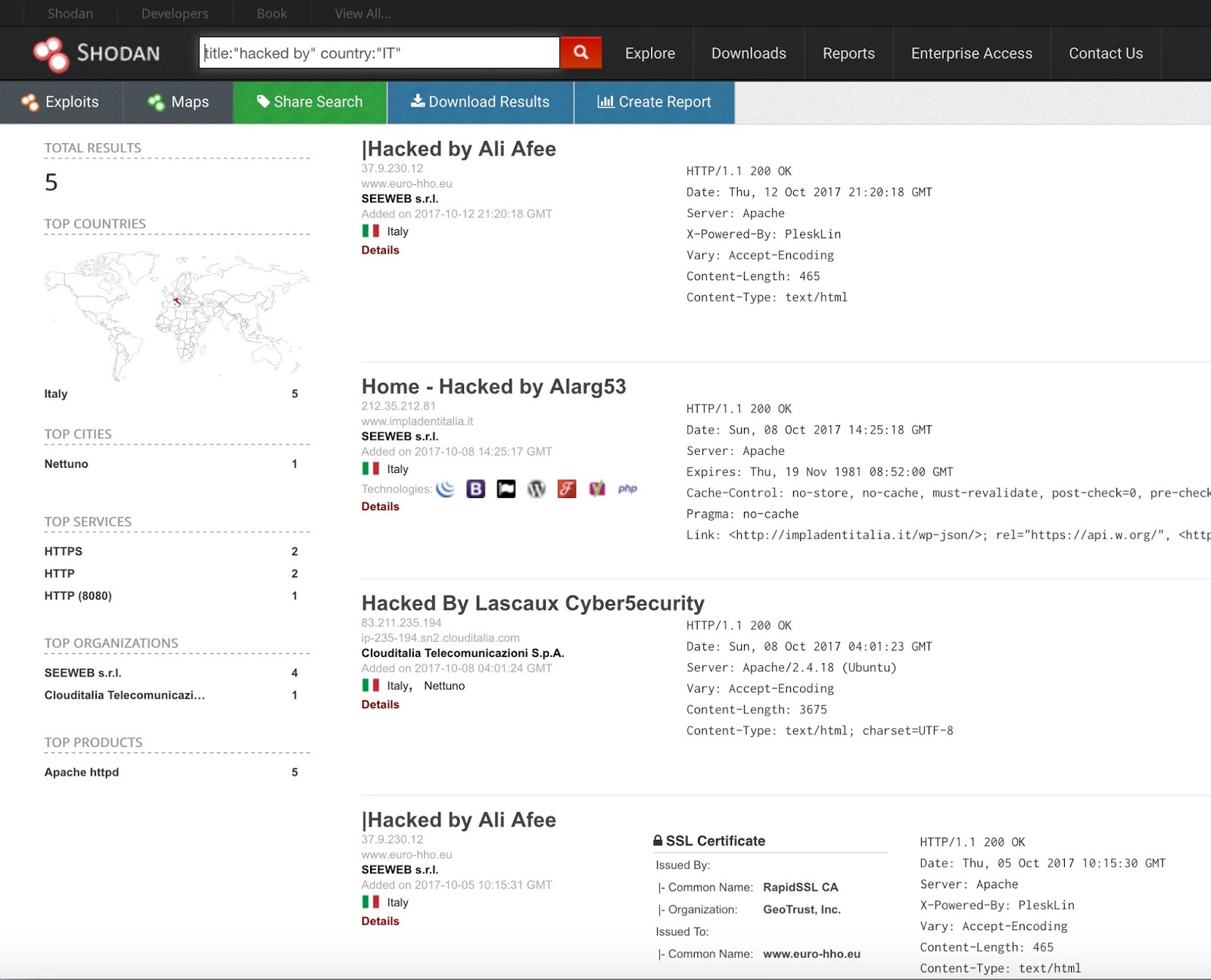Click IP address 83.211.235.194
This screenshot has height=980, width=1211.
pos(401,623)
